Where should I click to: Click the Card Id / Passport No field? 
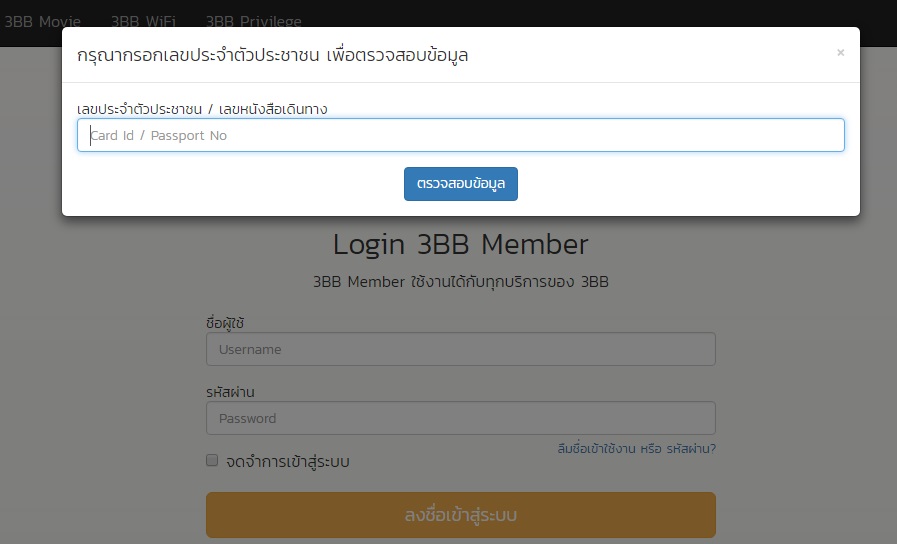pos(461,135)
